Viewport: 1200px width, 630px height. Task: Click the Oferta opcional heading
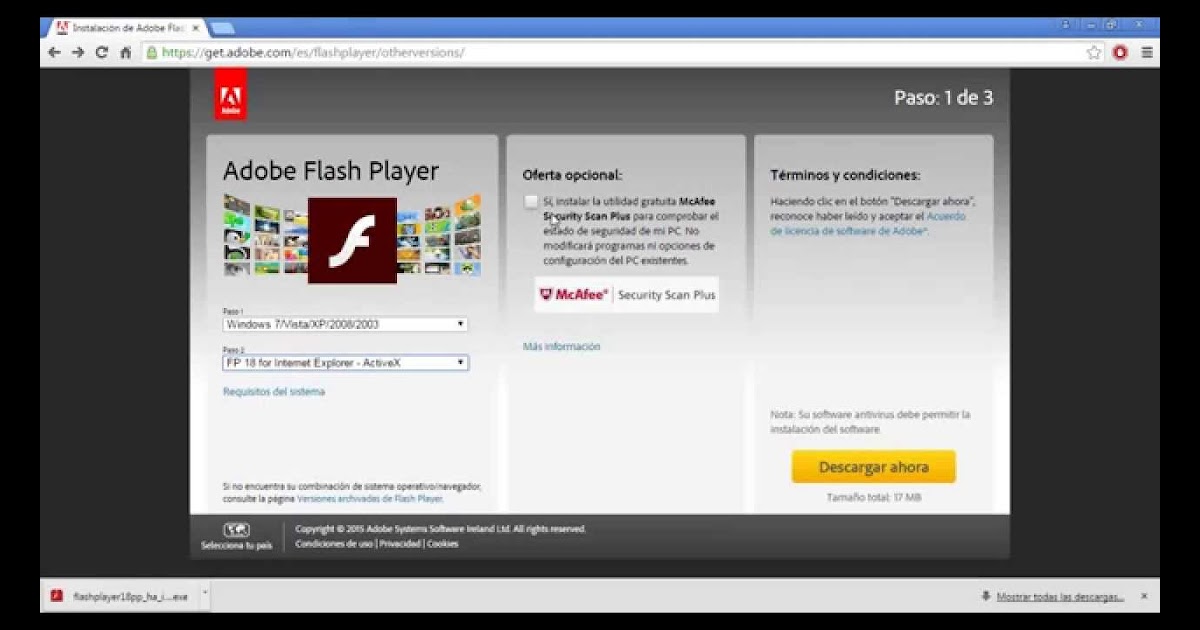(572, 175)
